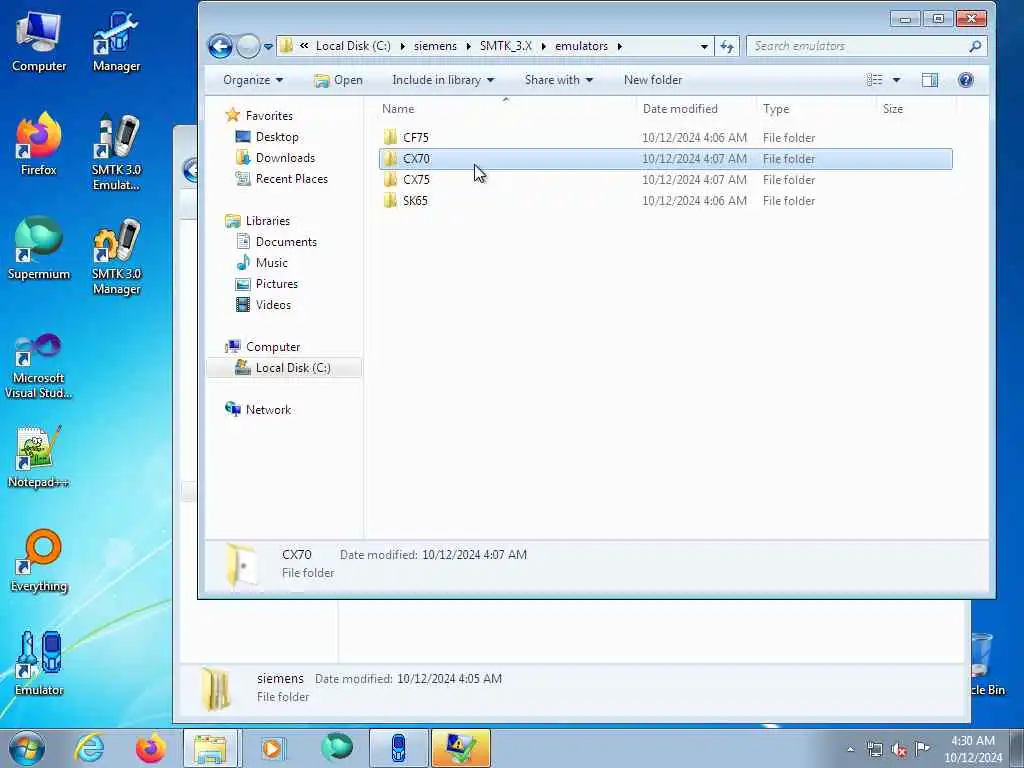Image resolution: width=1024 pixels, height=768 pixels.
Task: Switch to Windows Explorer taskbar button
Action: click(x=212, y=748)
